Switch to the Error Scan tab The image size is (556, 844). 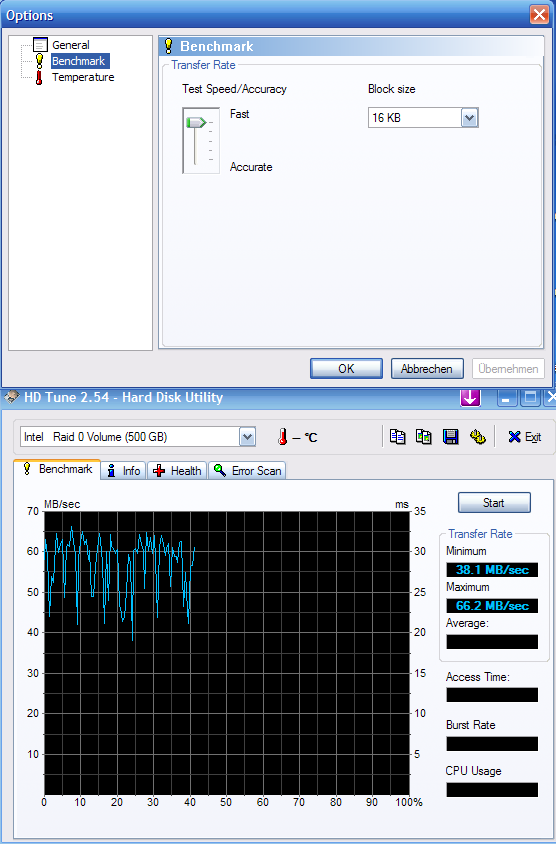[x=247, y=470]
